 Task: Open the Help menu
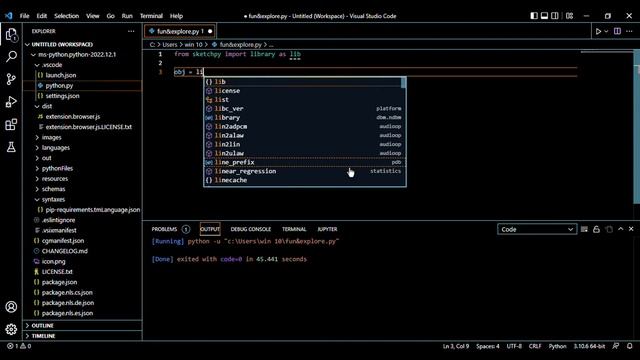click(176, 16)
